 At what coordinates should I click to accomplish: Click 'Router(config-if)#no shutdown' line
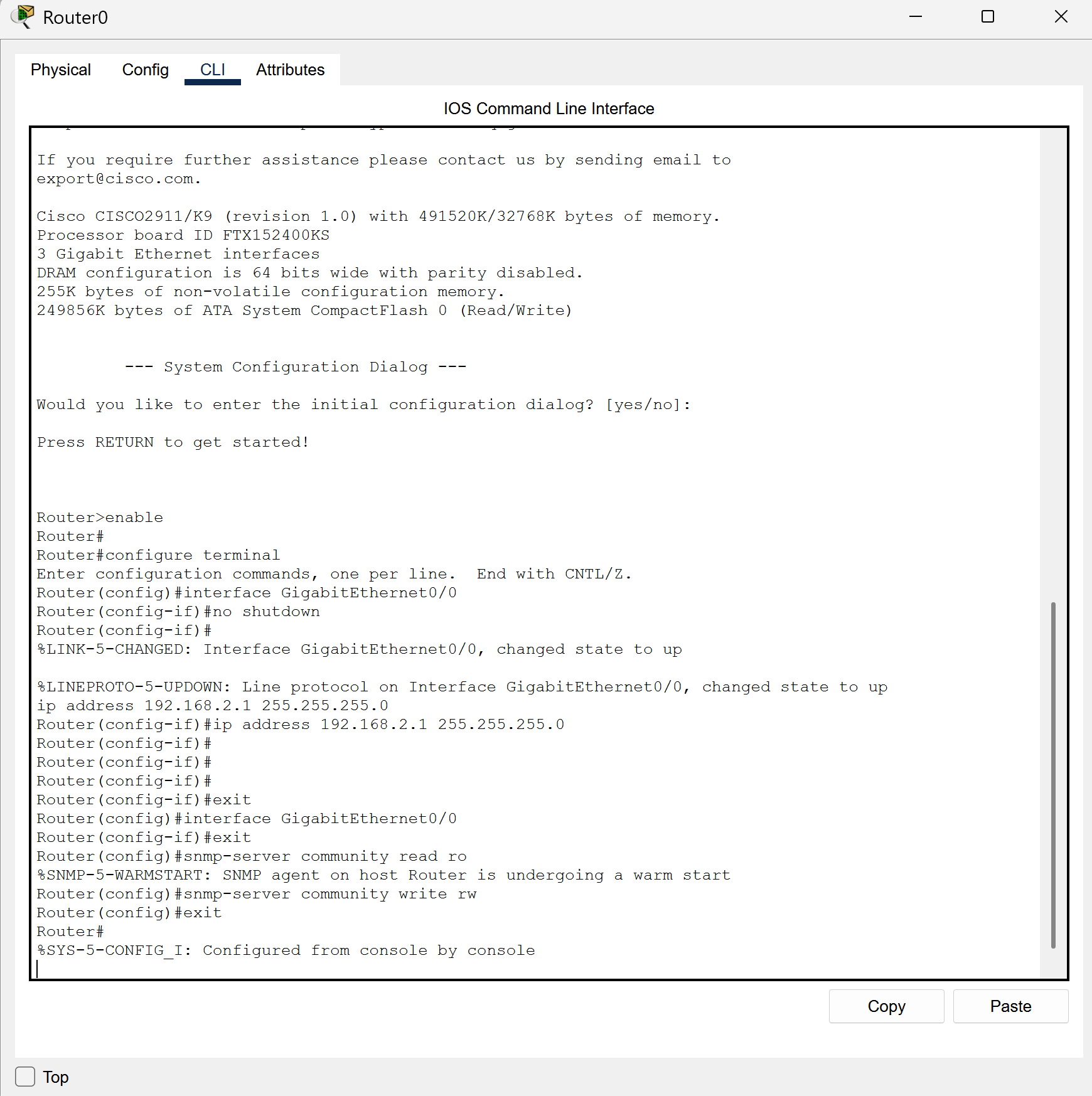point(178,612)
